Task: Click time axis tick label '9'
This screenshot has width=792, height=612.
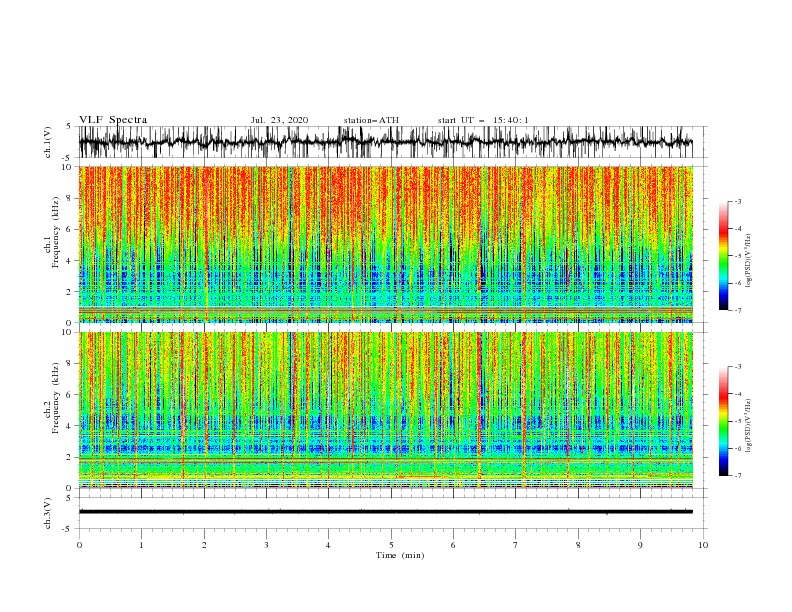Action: pos(640,545)
